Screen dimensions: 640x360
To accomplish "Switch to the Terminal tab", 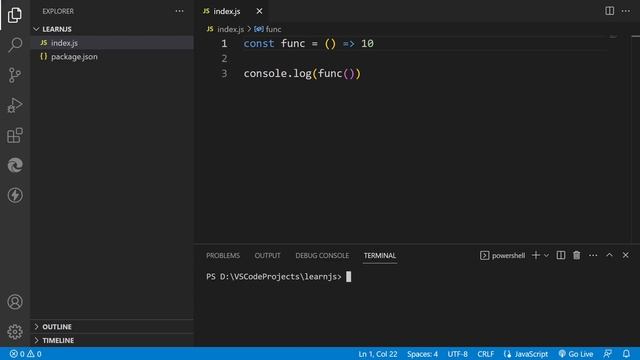I will (380, 256).
